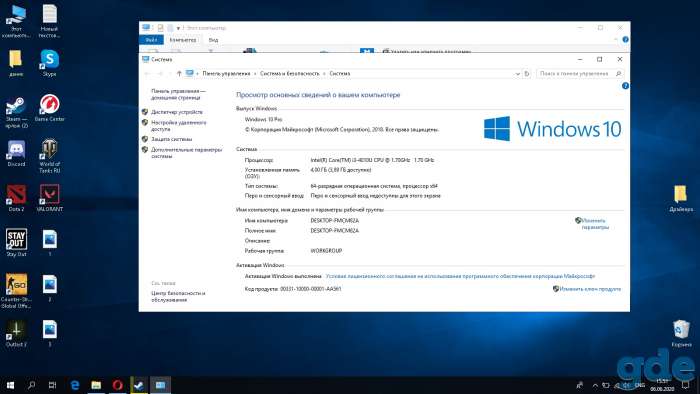Viewport: 700px width, 394px height.
Task: Open the image file named 3
Action: pyautogui.click(x=50, y=334)
